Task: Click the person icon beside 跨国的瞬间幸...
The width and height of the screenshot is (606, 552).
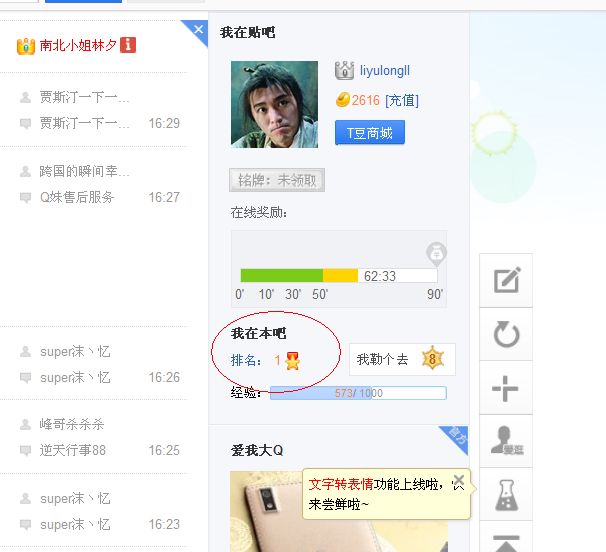Action: pyautogui.click(x=25, y=171)
